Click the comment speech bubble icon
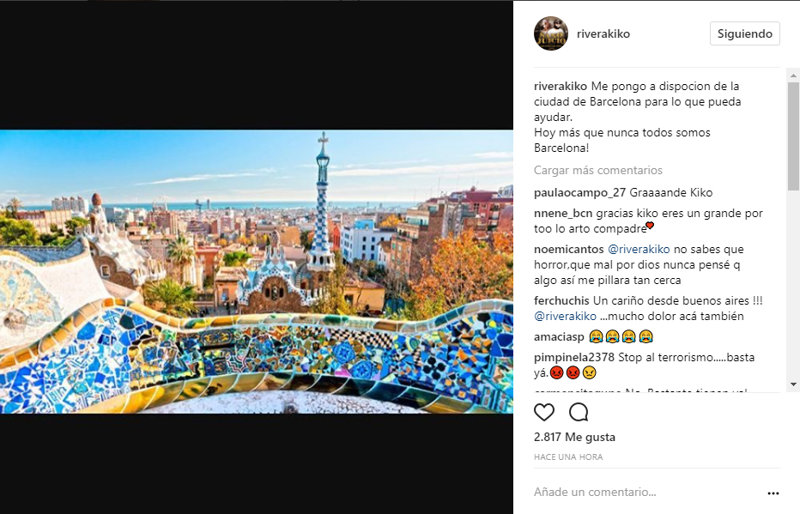Screen dimensions: 800x514 point(578,412)
